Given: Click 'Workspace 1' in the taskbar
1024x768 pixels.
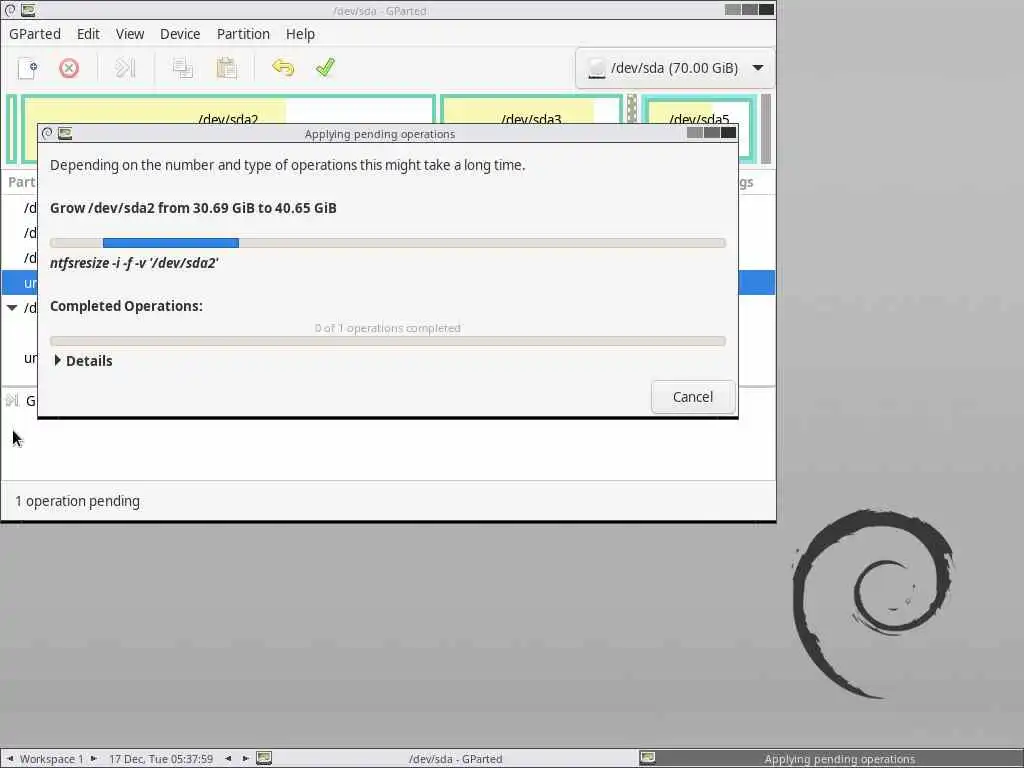Looking at the screenshot, I should coord(51,759).
